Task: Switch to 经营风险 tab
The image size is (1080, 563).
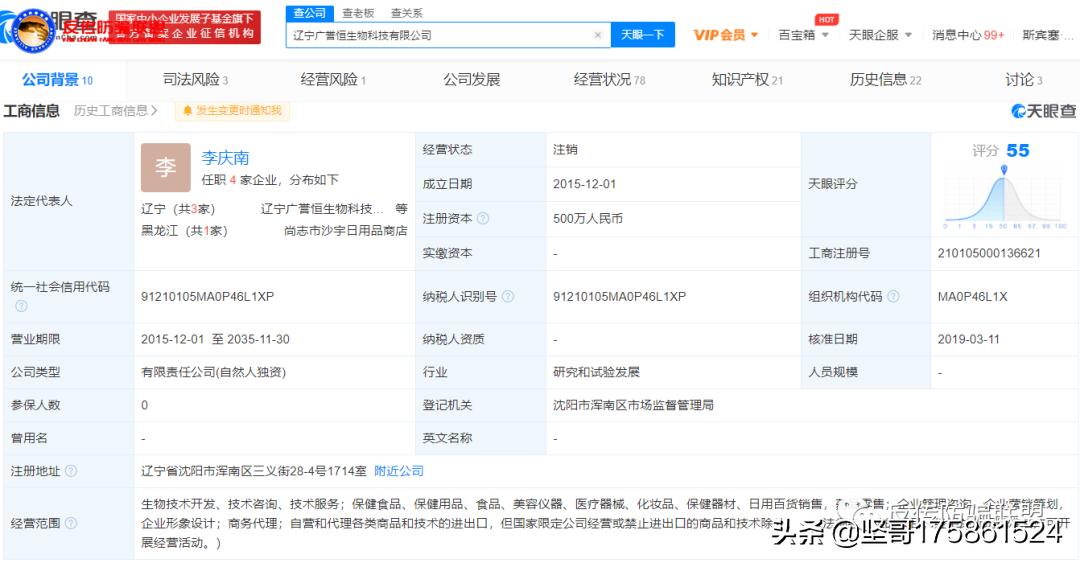Action: [333, 80]
